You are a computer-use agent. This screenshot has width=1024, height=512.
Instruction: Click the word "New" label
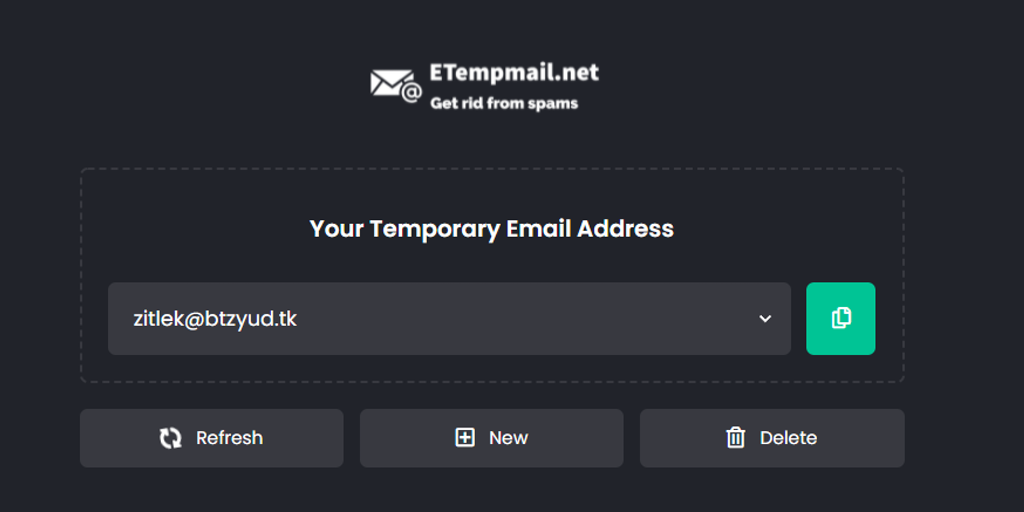click(508, 438)
